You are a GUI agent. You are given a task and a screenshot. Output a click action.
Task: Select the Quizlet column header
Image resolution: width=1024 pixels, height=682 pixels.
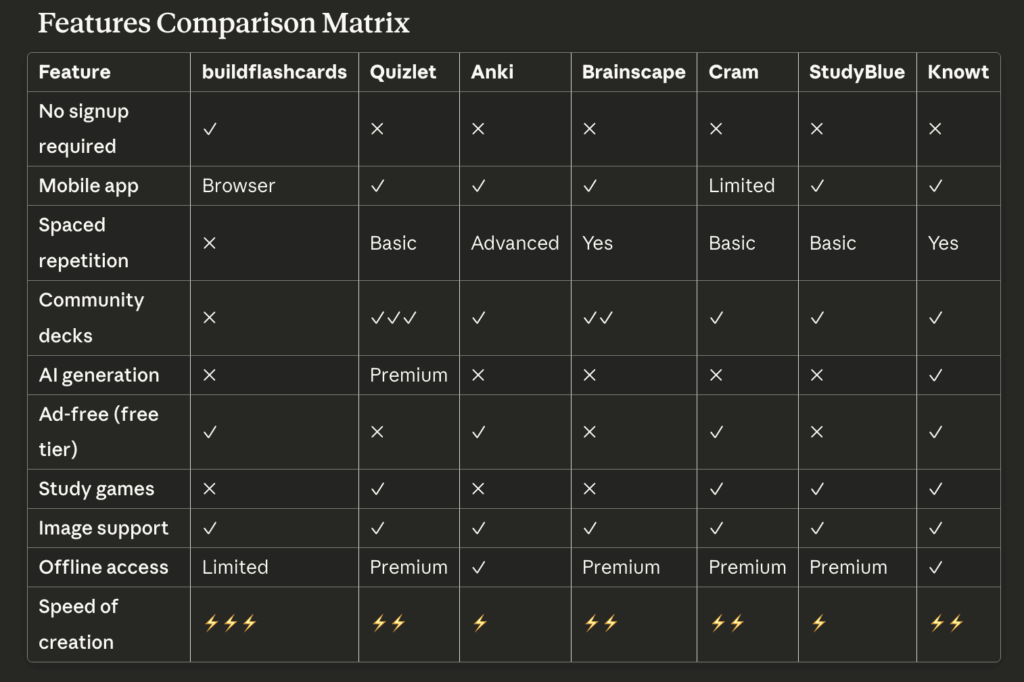(403, 72)
